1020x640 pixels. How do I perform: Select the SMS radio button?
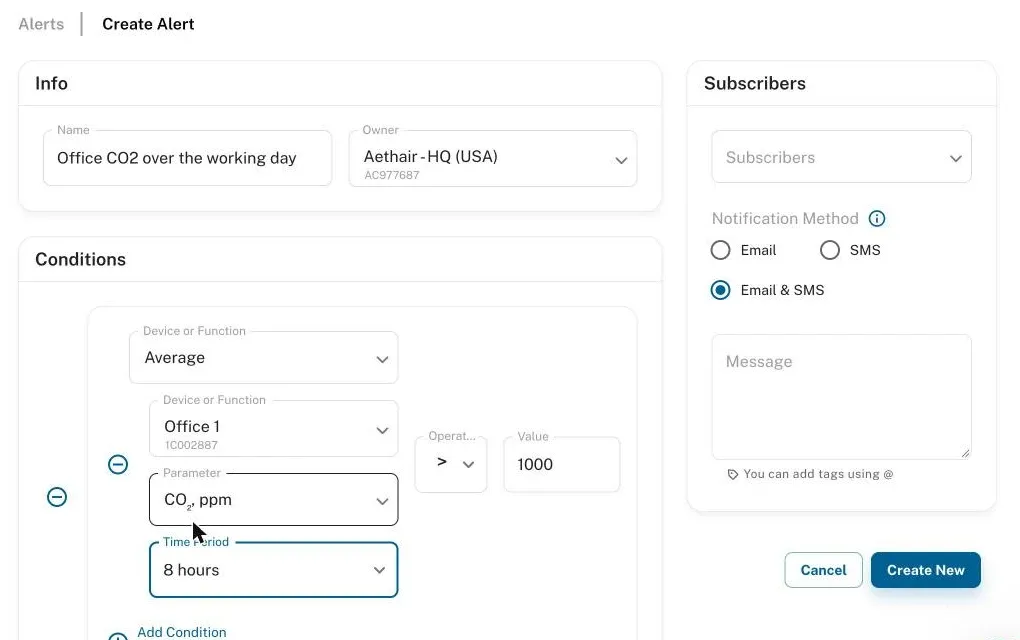[x=829, y=250]
